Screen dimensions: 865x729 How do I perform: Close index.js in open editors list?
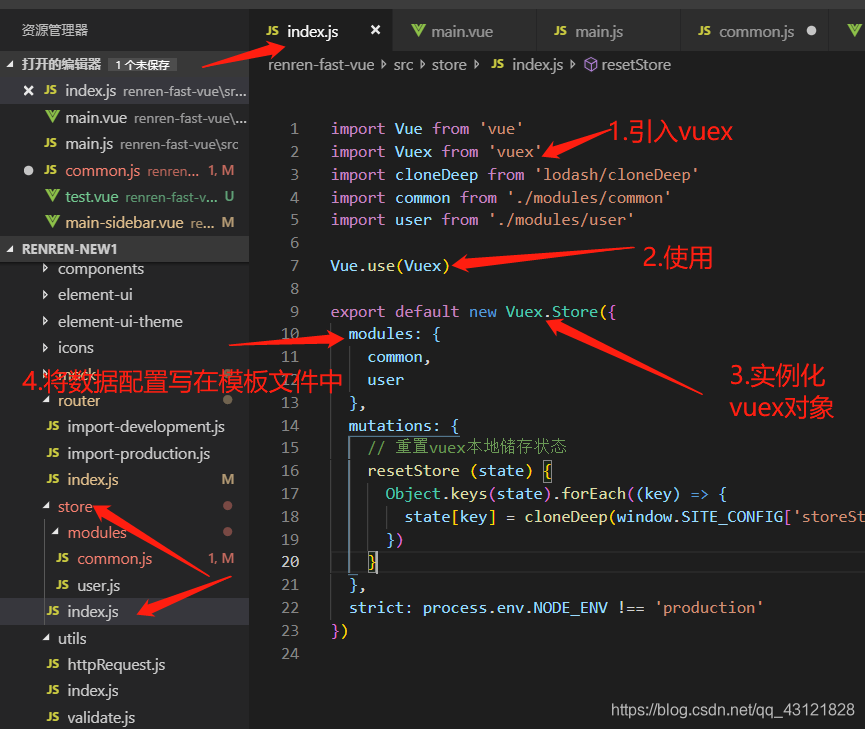point(28,91)
